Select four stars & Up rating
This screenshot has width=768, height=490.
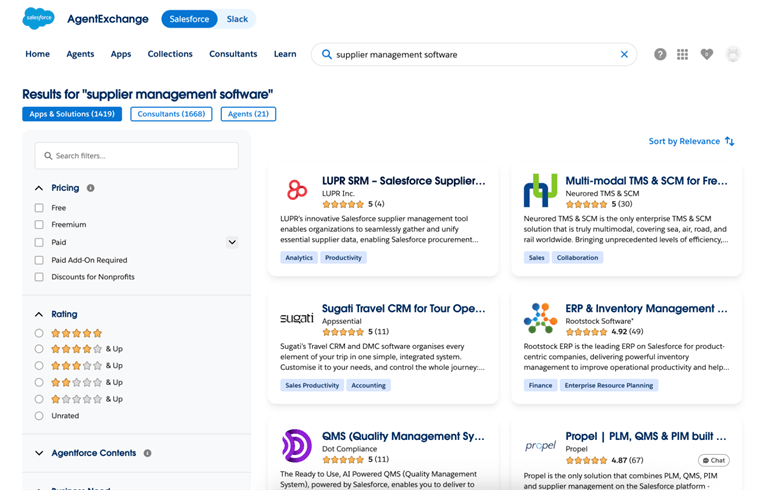[39, 349]
